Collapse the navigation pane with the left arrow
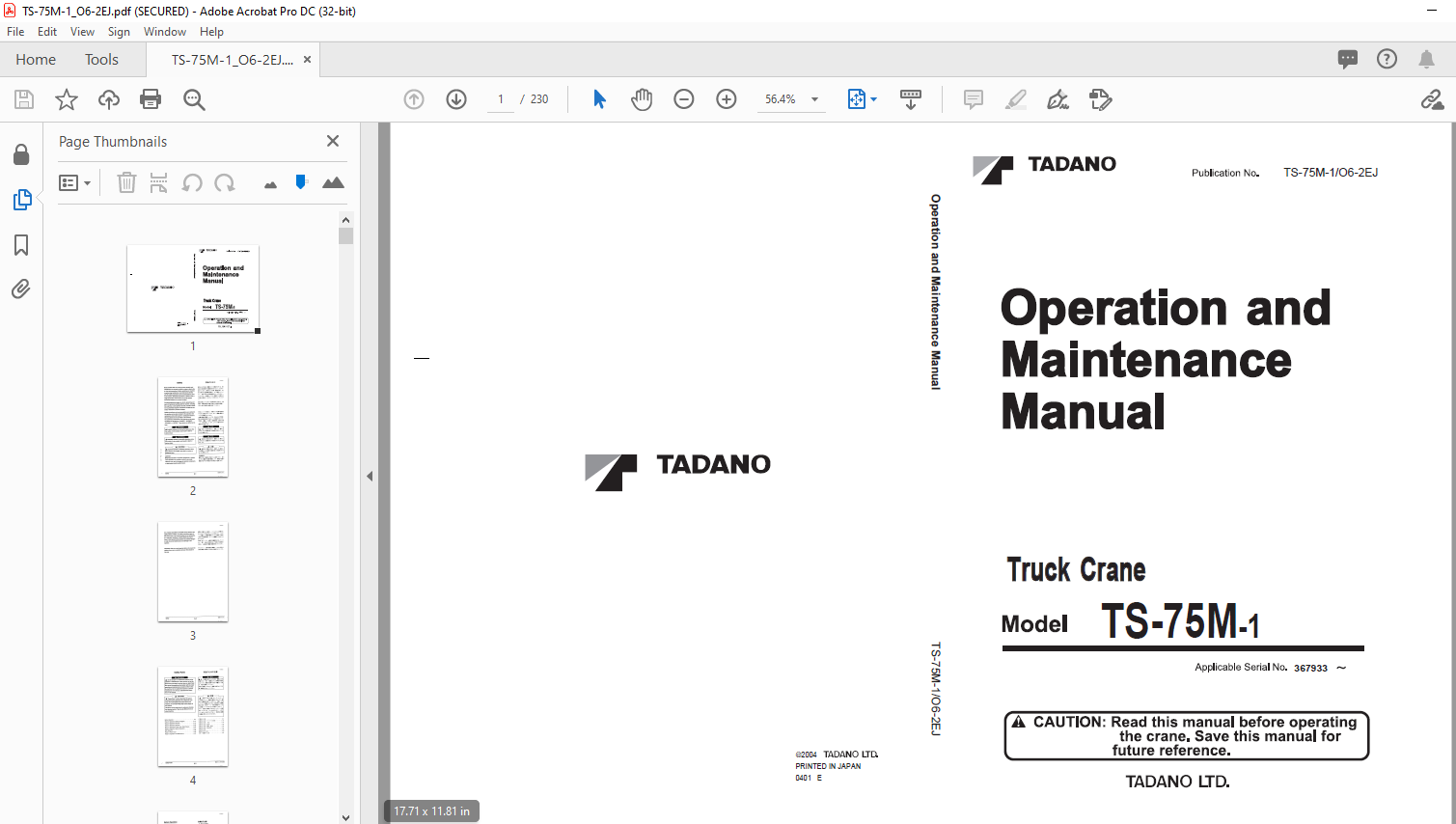This screenshot has width=1456, height=824. pos(370,476)
